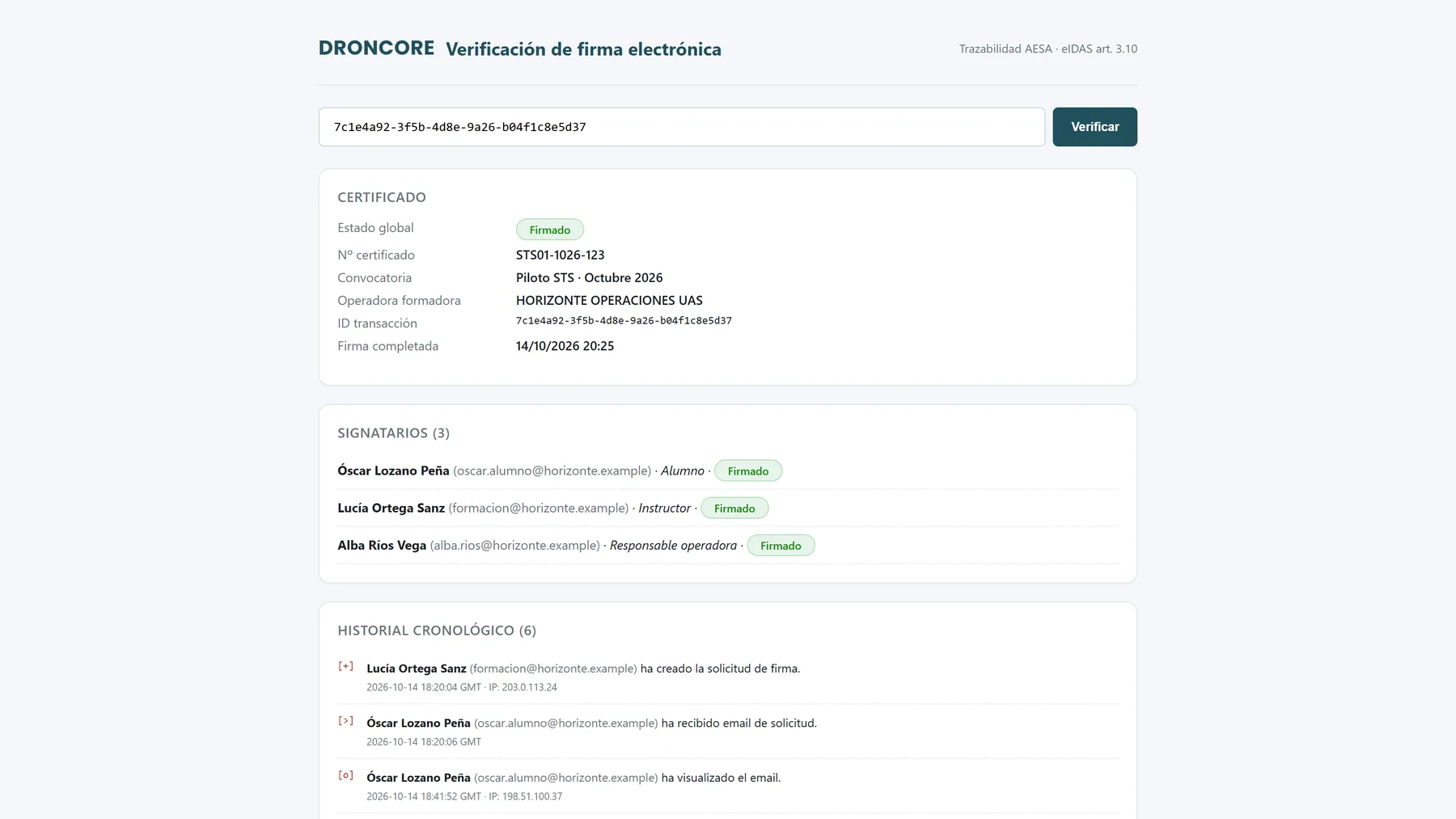
Task: Click email formacion@horizonte.example in Signatarios list
Action: pyautogui.click(x=539, y=508)
